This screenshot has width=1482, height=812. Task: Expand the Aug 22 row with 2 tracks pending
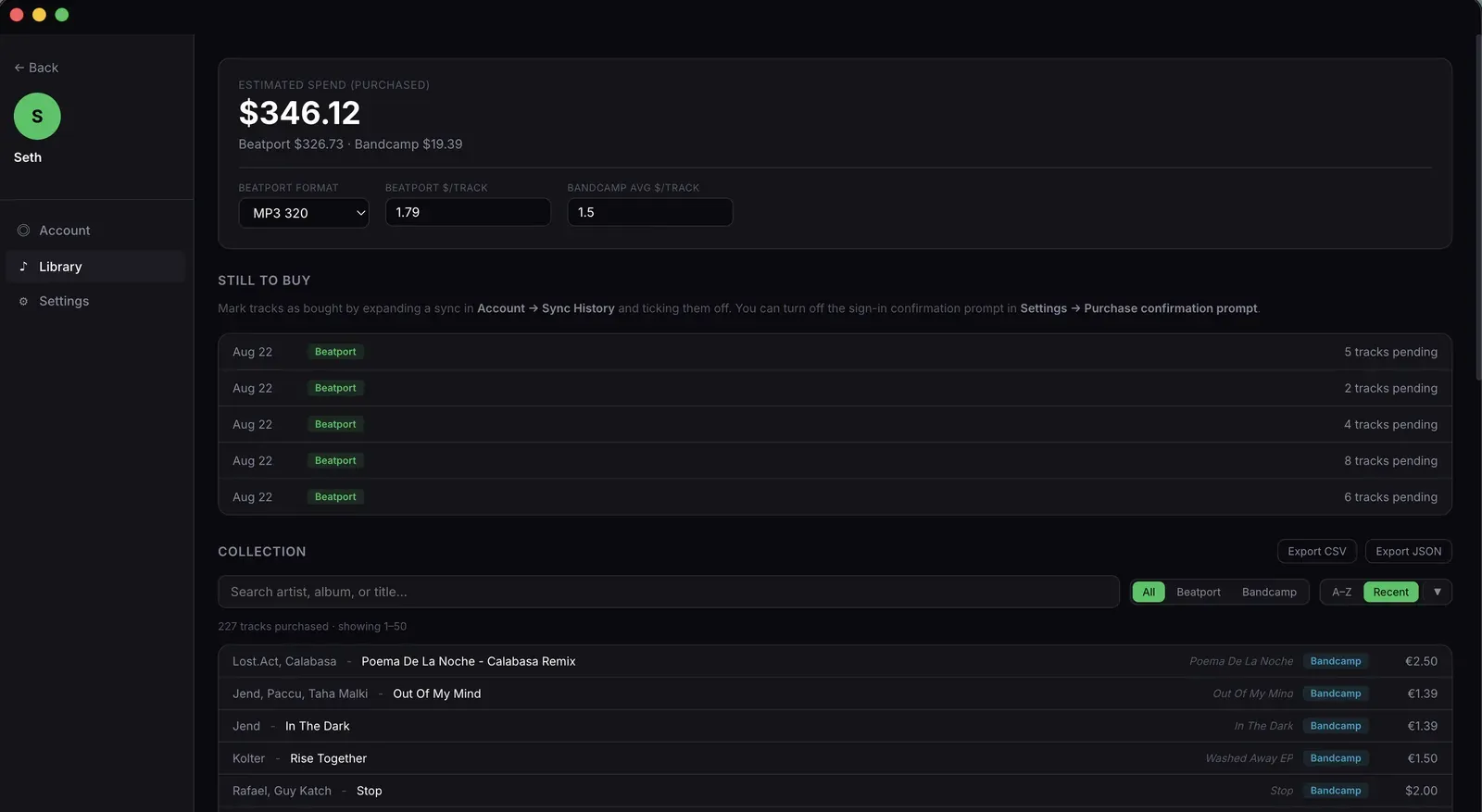[835, 388]
